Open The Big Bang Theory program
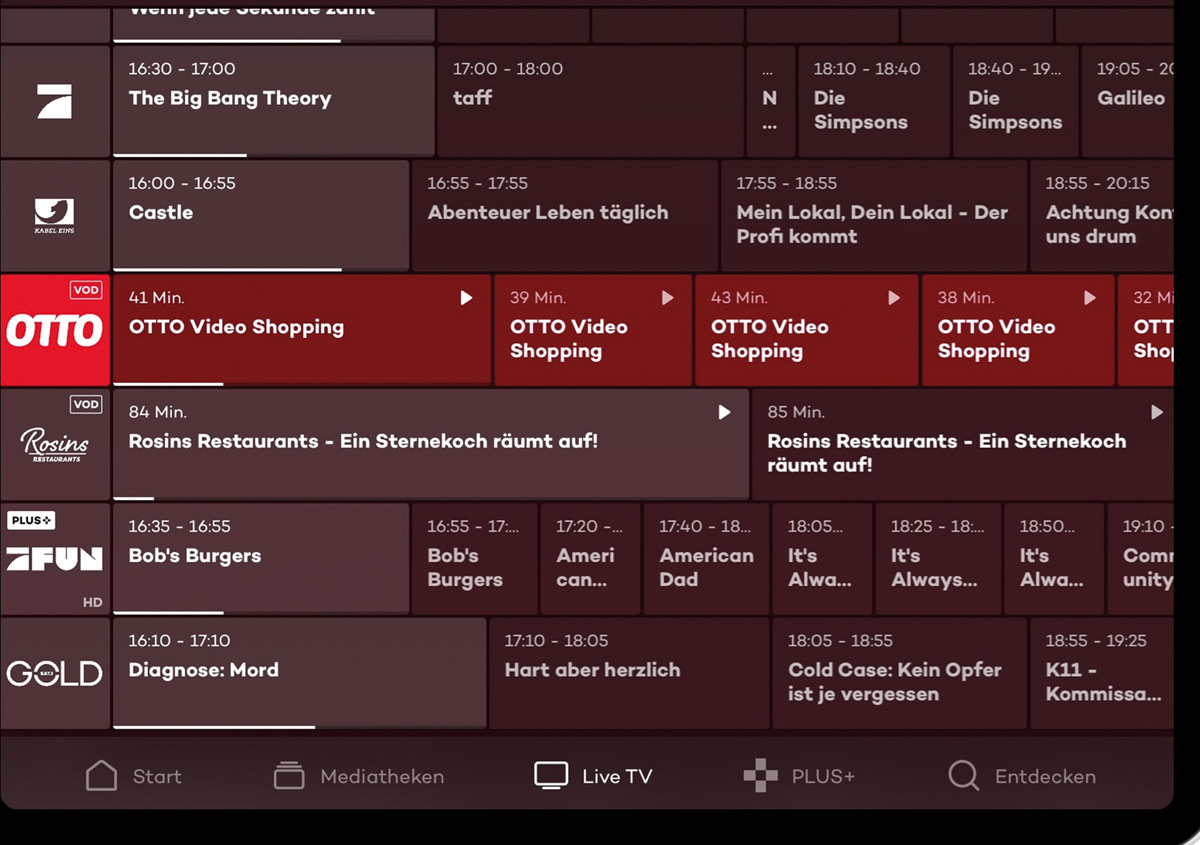Screen dimensions: 1200x845 [x=274, y=101]
